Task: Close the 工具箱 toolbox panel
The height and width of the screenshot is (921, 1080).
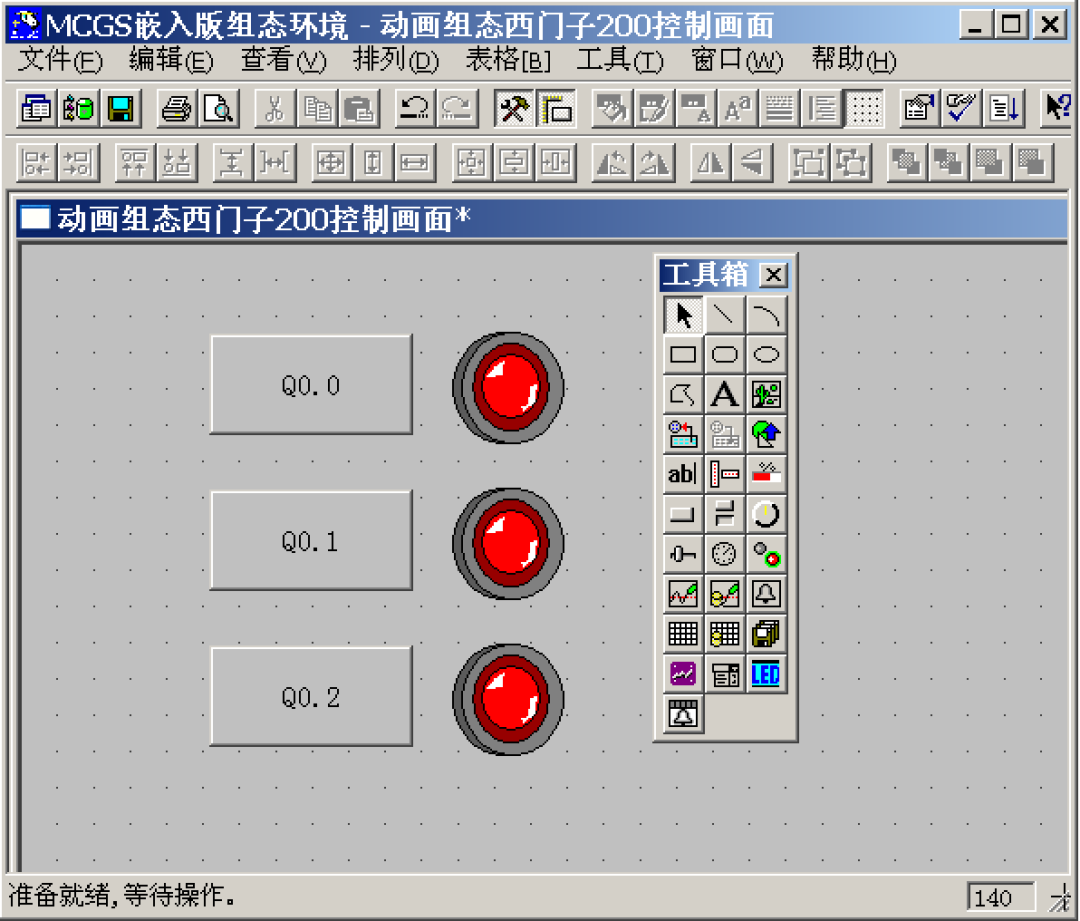Action: [x=773, y=275]
